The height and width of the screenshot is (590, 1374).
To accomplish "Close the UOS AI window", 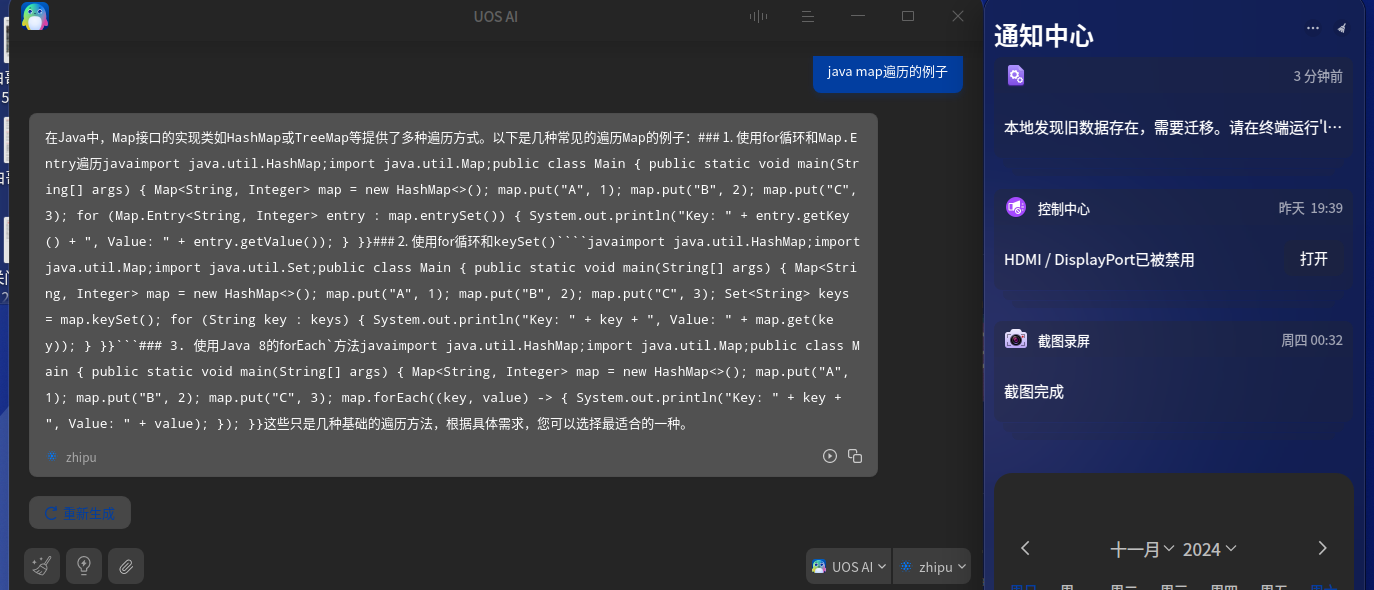I will [958, 16].
